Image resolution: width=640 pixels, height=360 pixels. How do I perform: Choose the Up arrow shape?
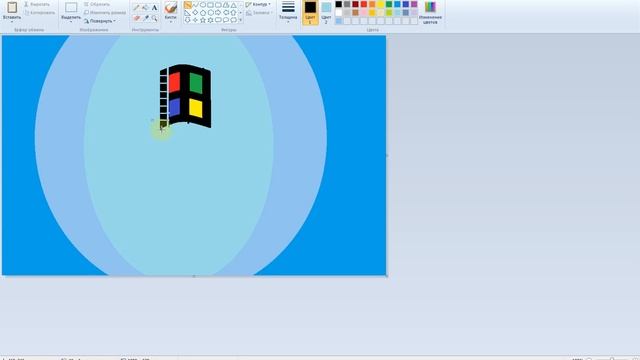click(233, 13)
